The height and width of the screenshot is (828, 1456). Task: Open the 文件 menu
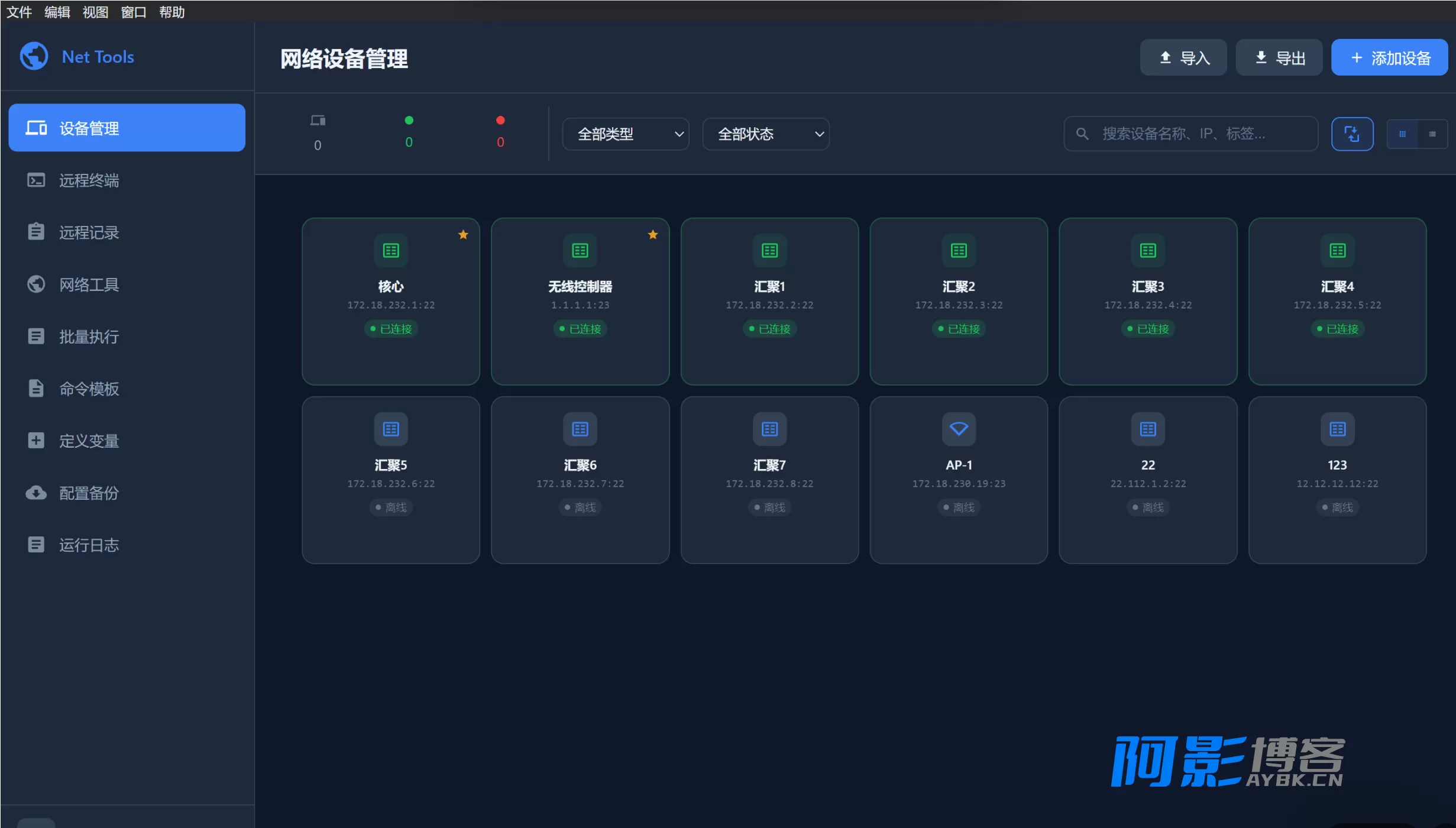point(19,12)
